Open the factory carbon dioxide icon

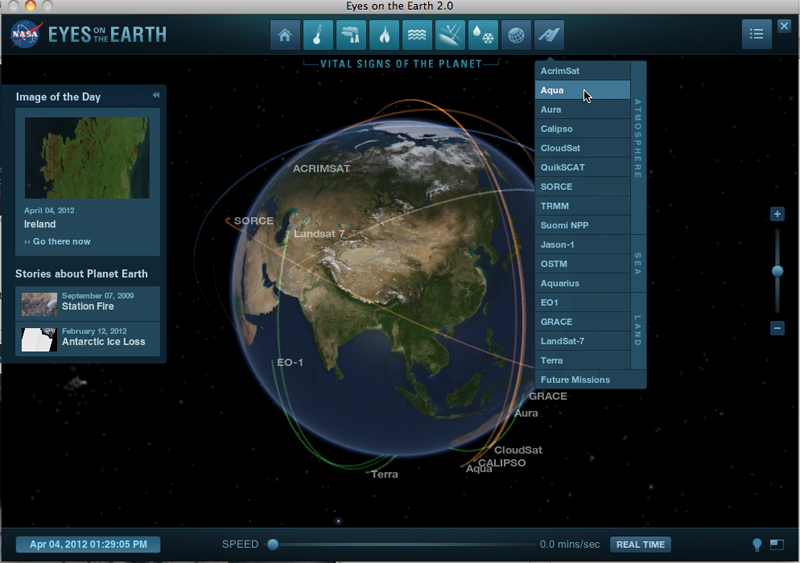tap(351, 35)
